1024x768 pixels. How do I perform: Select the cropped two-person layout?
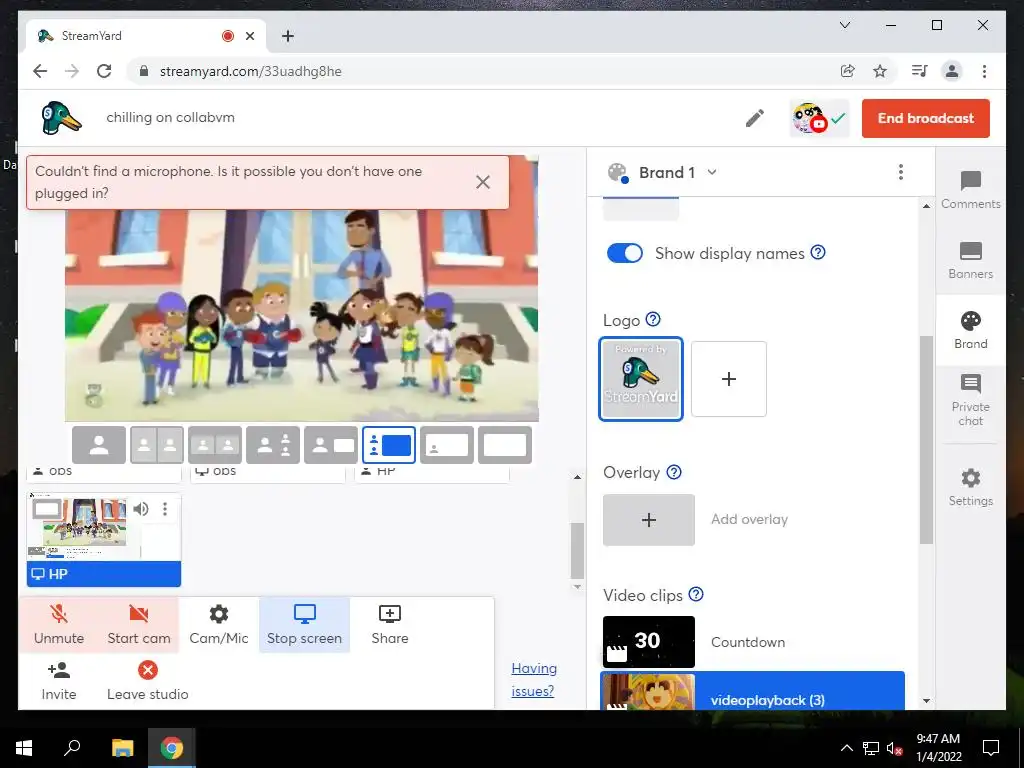(157, 445)
